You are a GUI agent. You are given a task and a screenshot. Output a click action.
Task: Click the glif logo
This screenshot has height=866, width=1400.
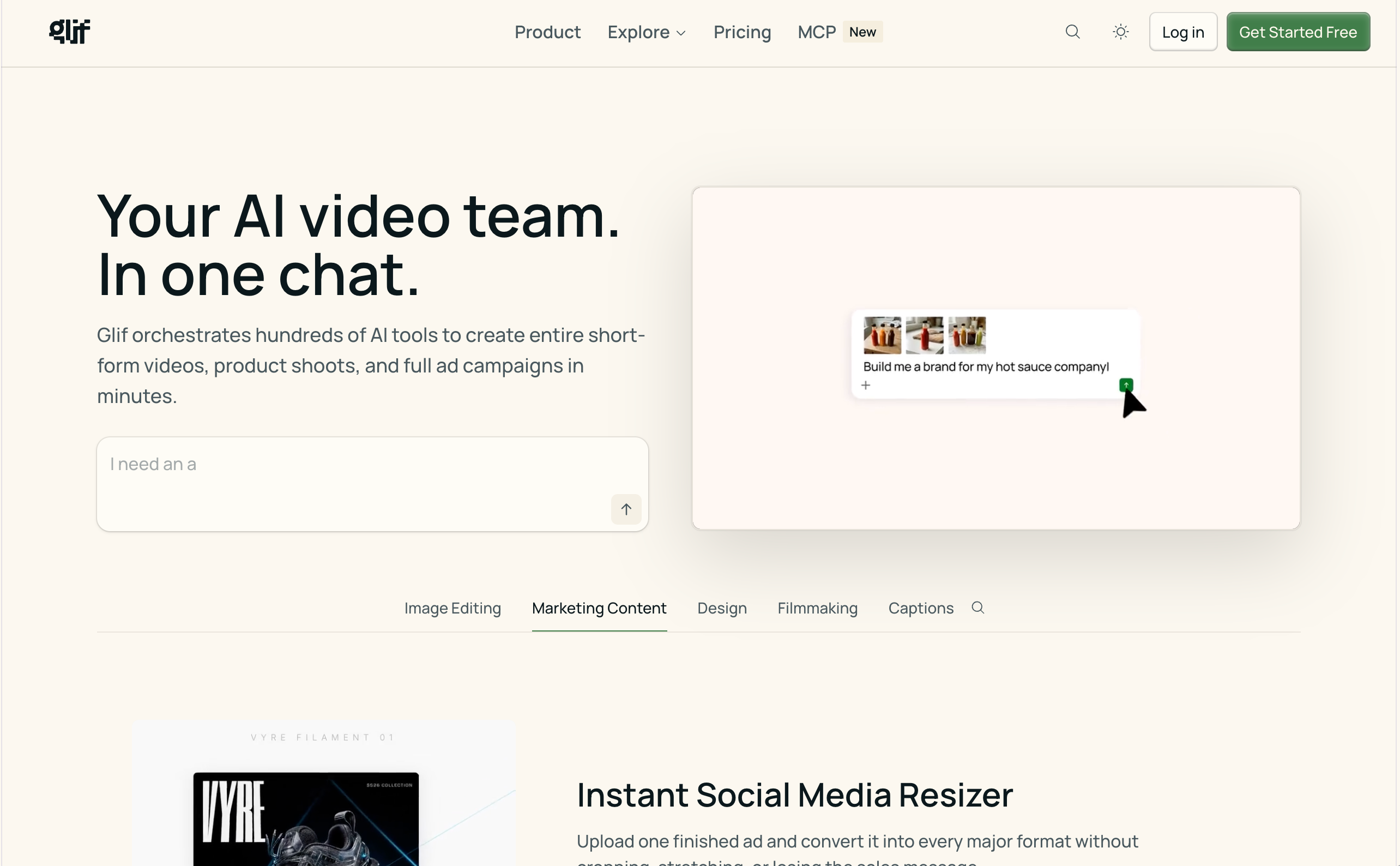pyautogui.click(x=69, y=31)
